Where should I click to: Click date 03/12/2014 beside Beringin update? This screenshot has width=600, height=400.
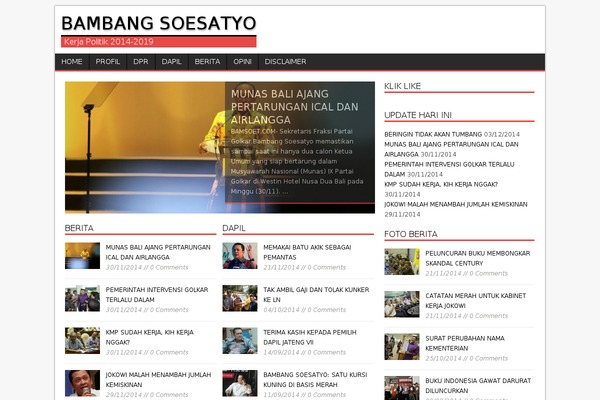(502, 134)
